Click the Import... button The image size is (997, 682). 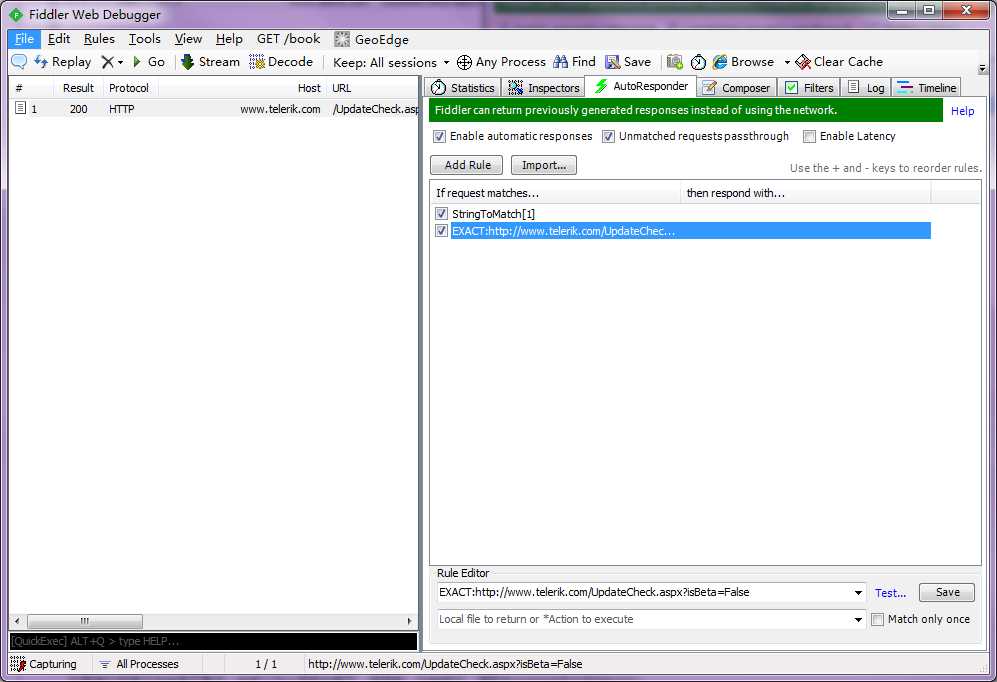(544, 165)
